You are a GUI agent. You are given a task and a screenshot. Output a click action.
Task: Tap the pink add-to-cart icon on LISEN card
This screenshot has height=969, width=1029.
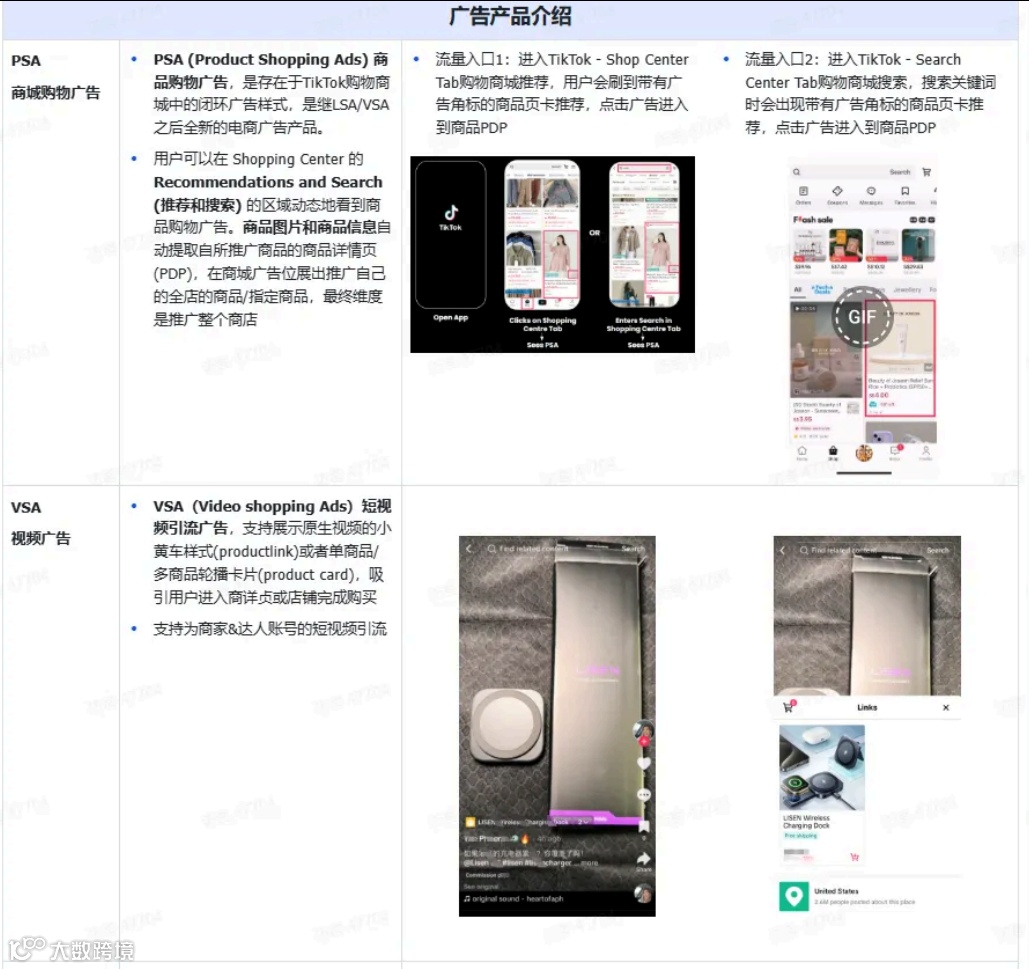coord(854,856)
